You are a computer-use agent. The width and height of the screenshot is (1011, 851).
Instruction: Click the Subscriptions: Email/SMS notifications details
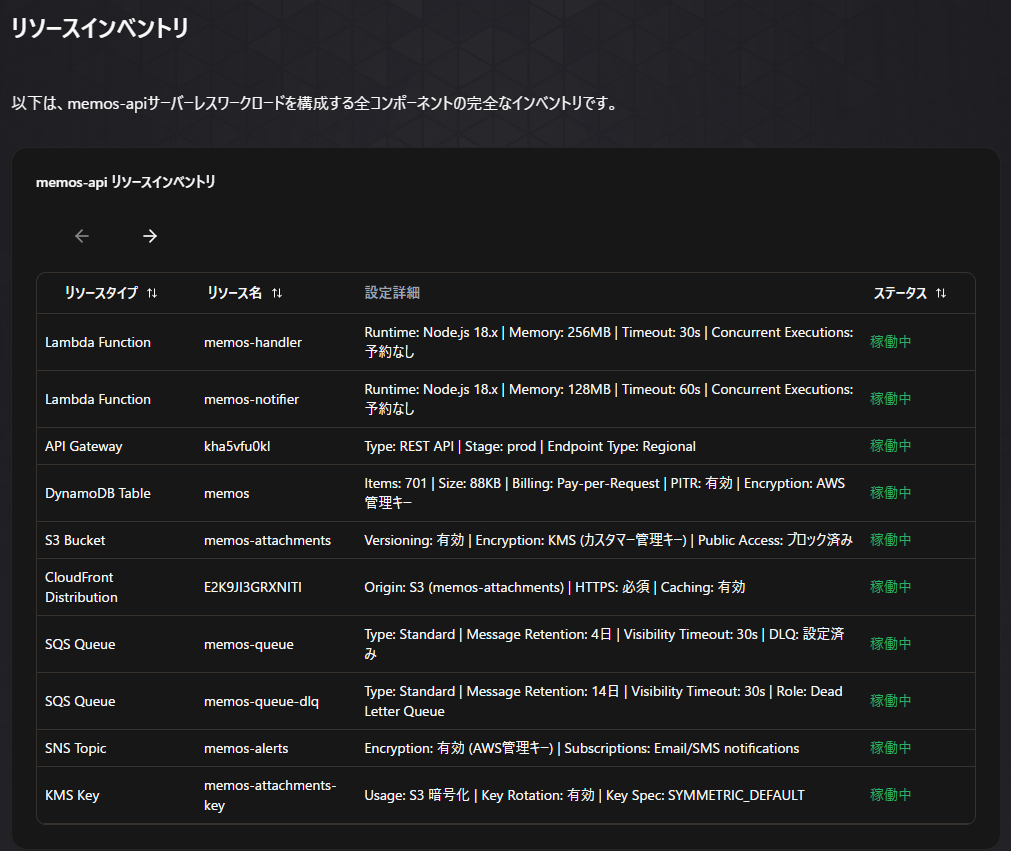tap(582, 748)
